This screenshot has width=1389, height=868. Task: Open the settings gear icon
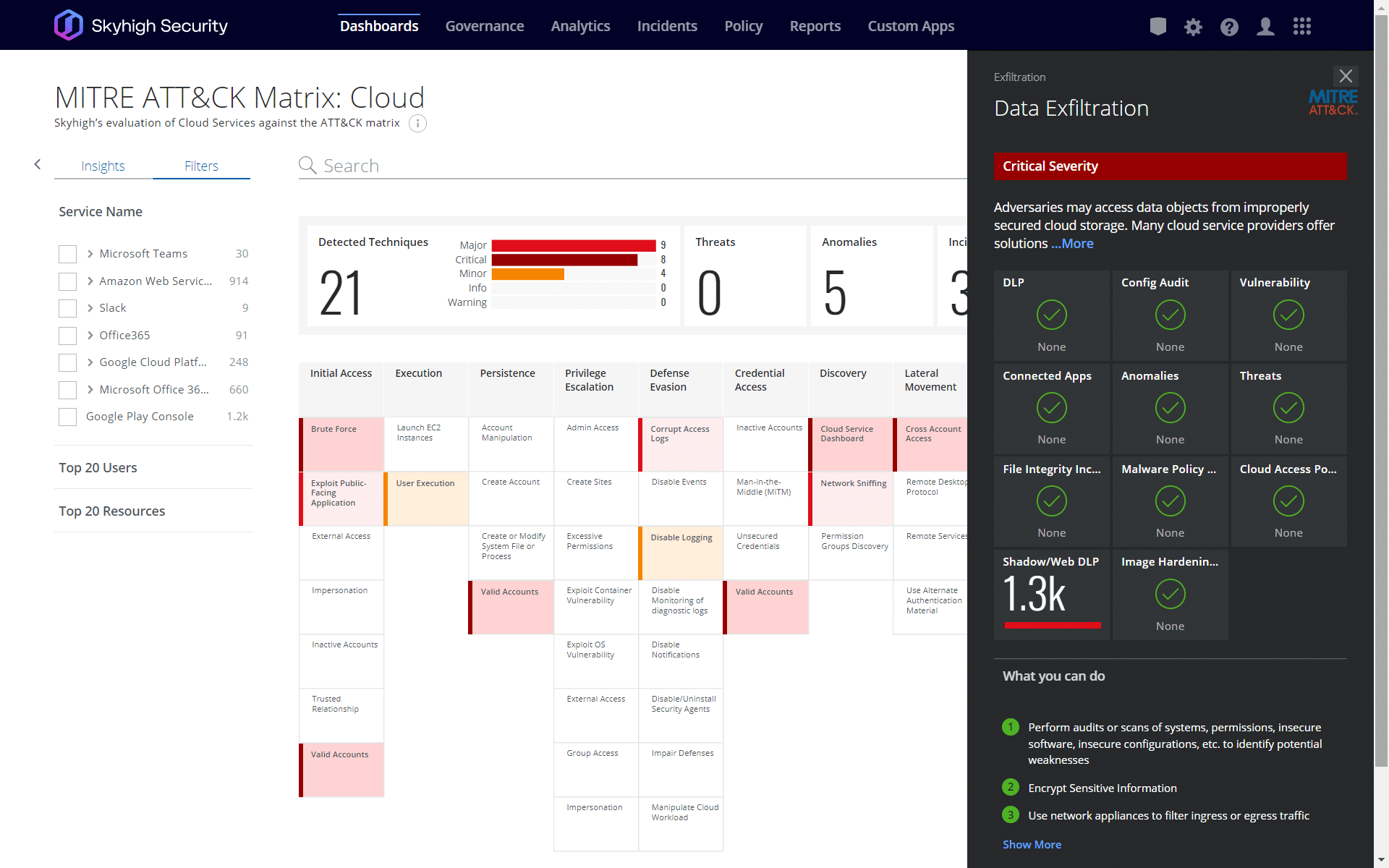pyautogui.click(x=1193, y=27)
